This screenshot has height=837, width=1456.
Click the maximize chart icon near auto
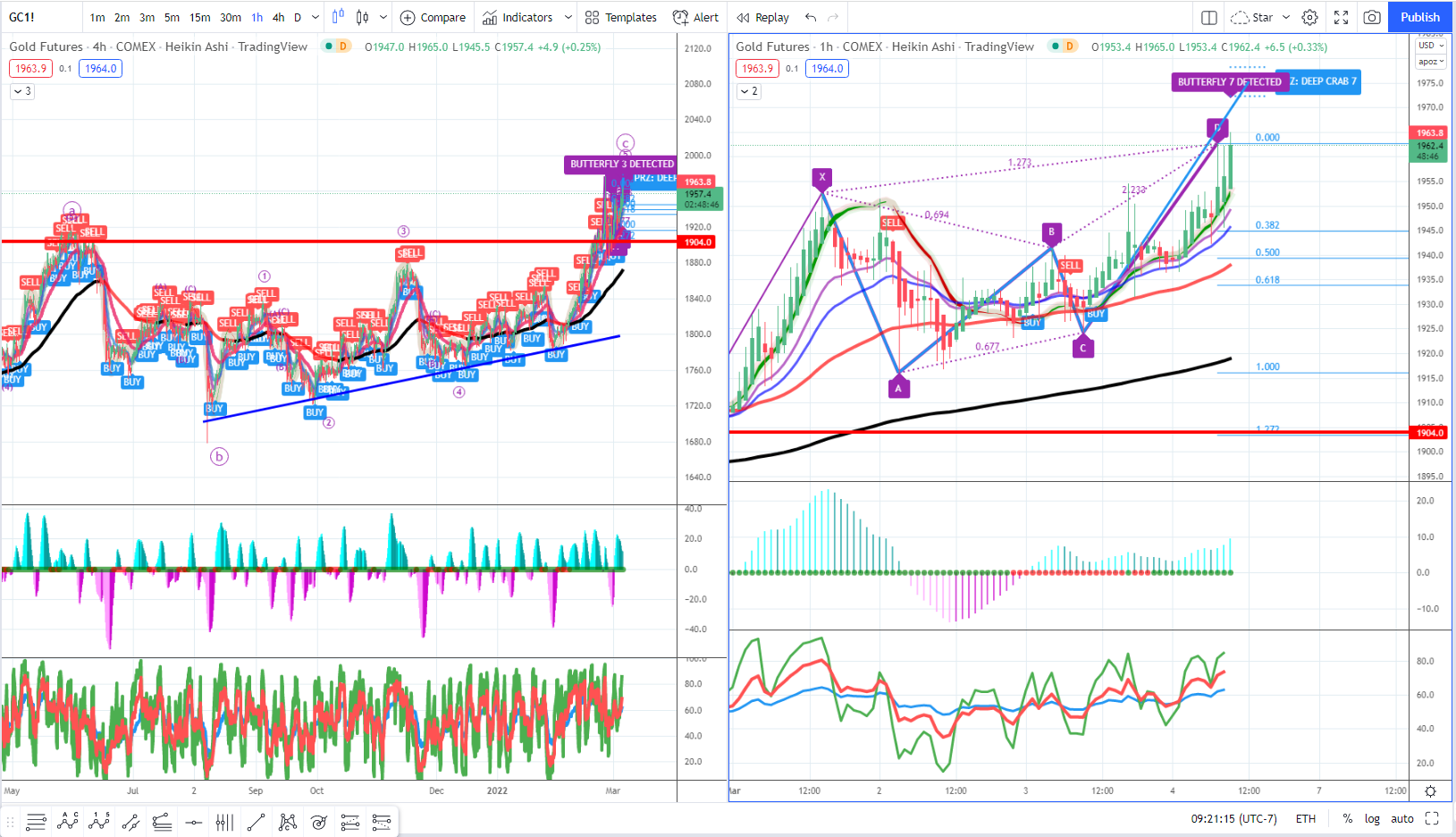coord(1432,818)
